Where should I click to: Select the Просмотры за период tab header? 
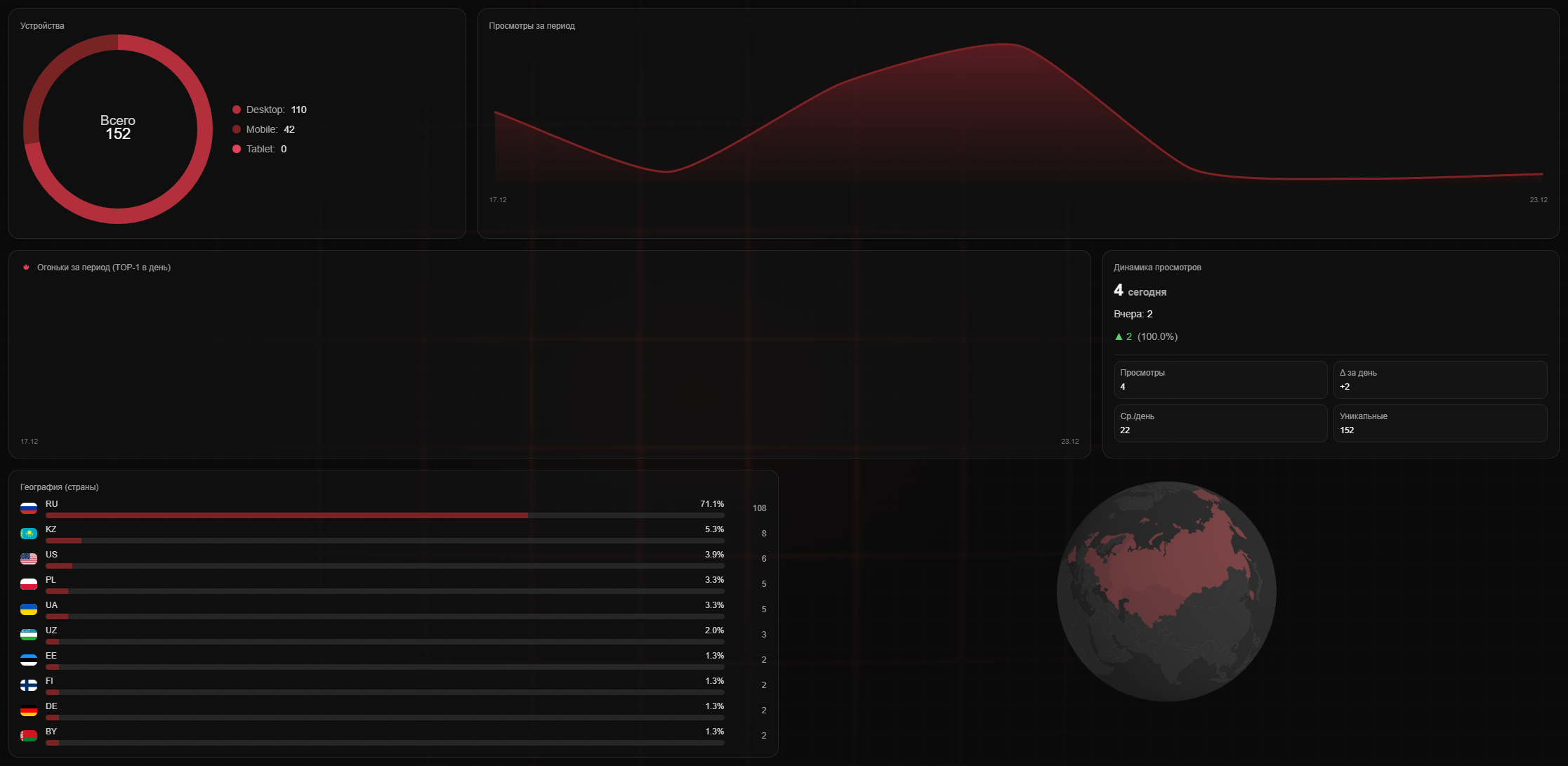(531, 25)
